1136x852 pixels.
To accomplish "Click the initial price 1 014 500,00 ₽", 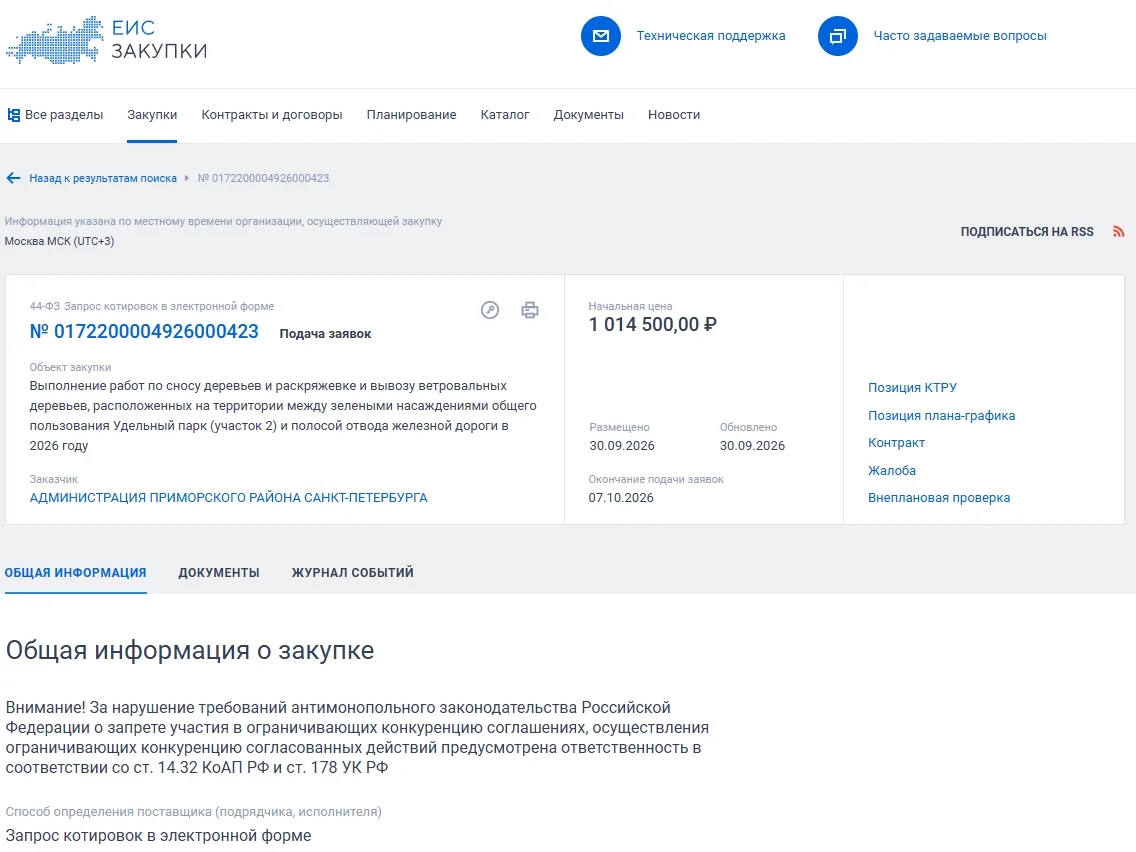I will coord(653,325).
